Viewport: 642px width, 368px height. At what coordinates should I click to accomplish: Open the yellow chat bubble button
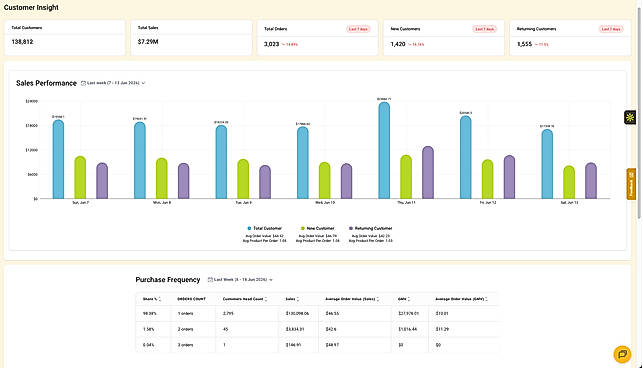622,354
